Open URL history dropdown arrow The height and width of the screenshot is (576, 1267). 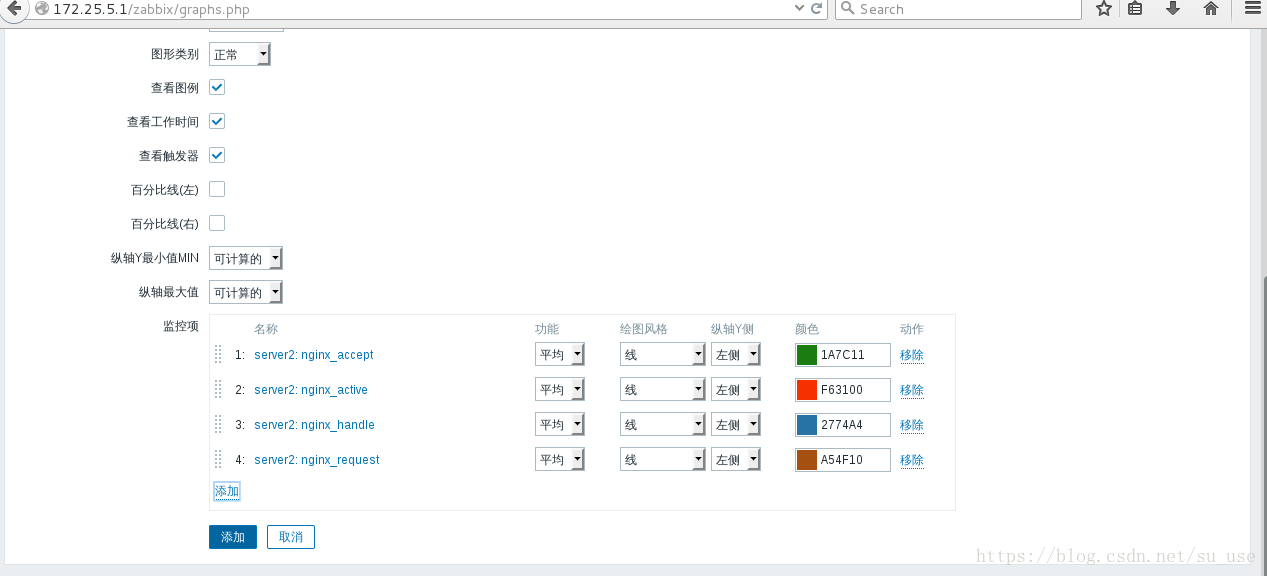[798, 8]
